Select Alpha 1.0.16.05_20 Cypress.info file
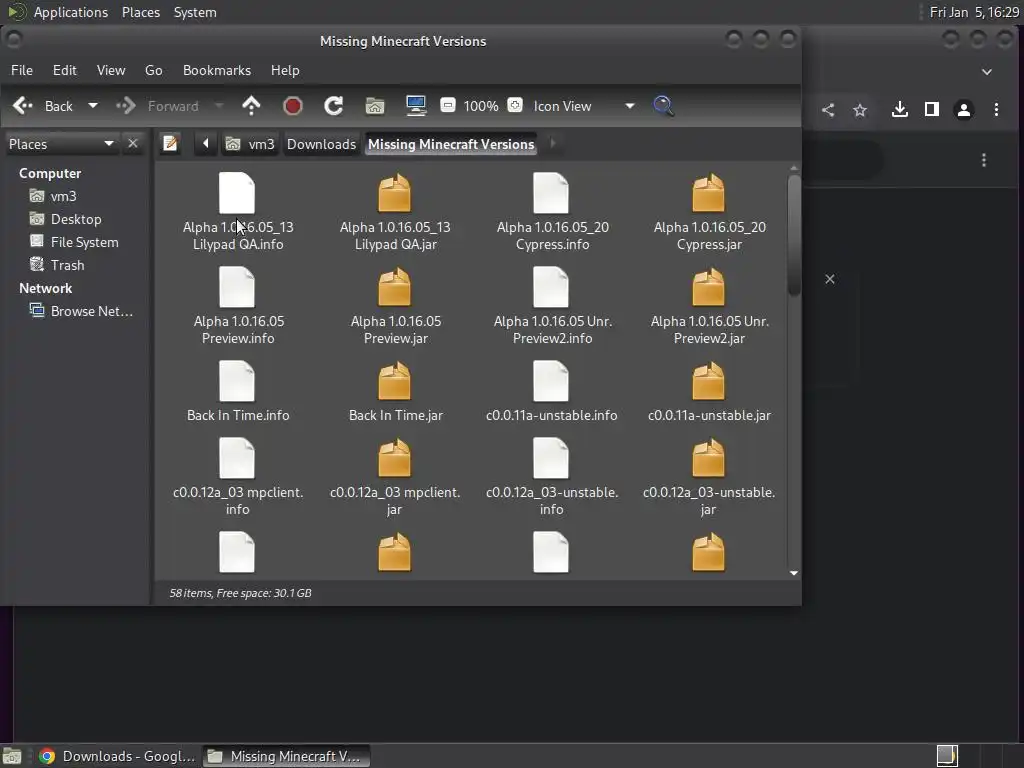 [552, 212]
